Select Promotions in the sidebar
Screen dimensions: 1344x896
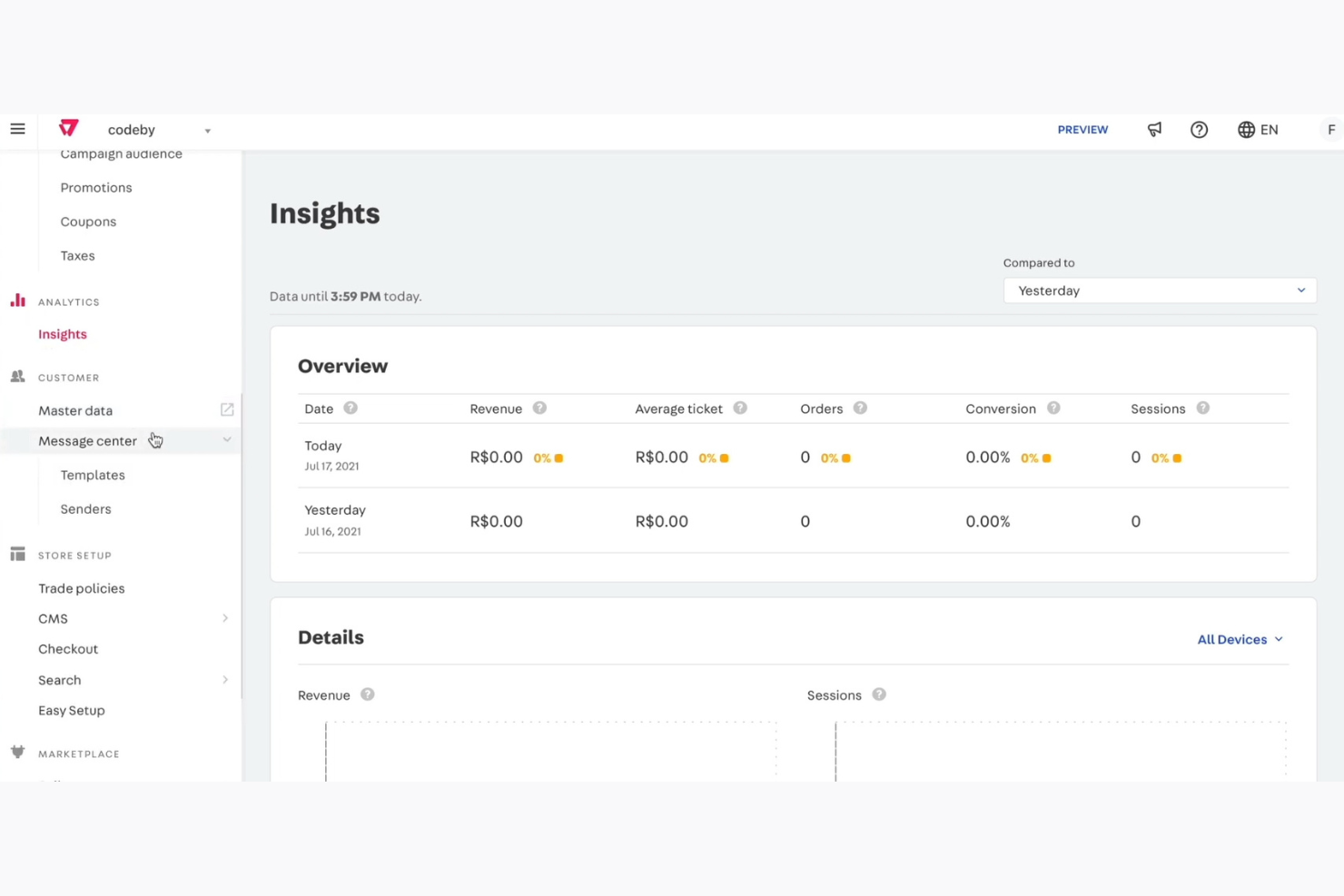(95, 187)
